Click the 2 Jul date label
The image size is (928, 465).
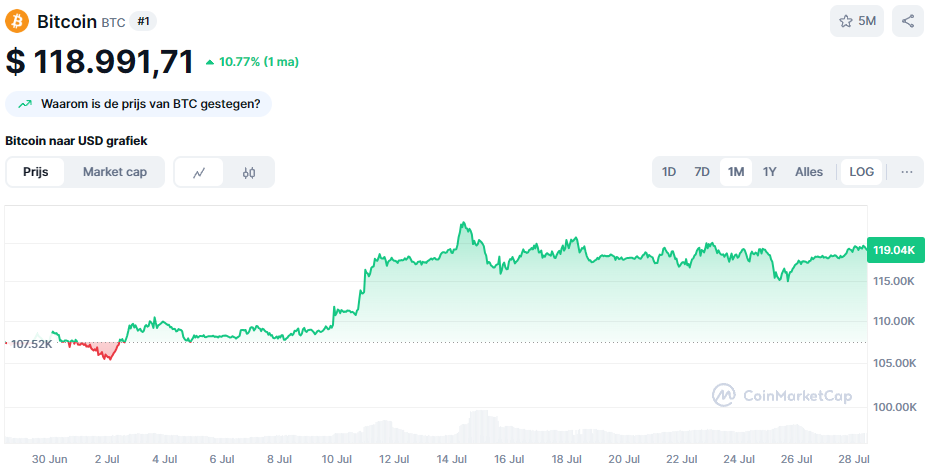click(x=107, y=459)
